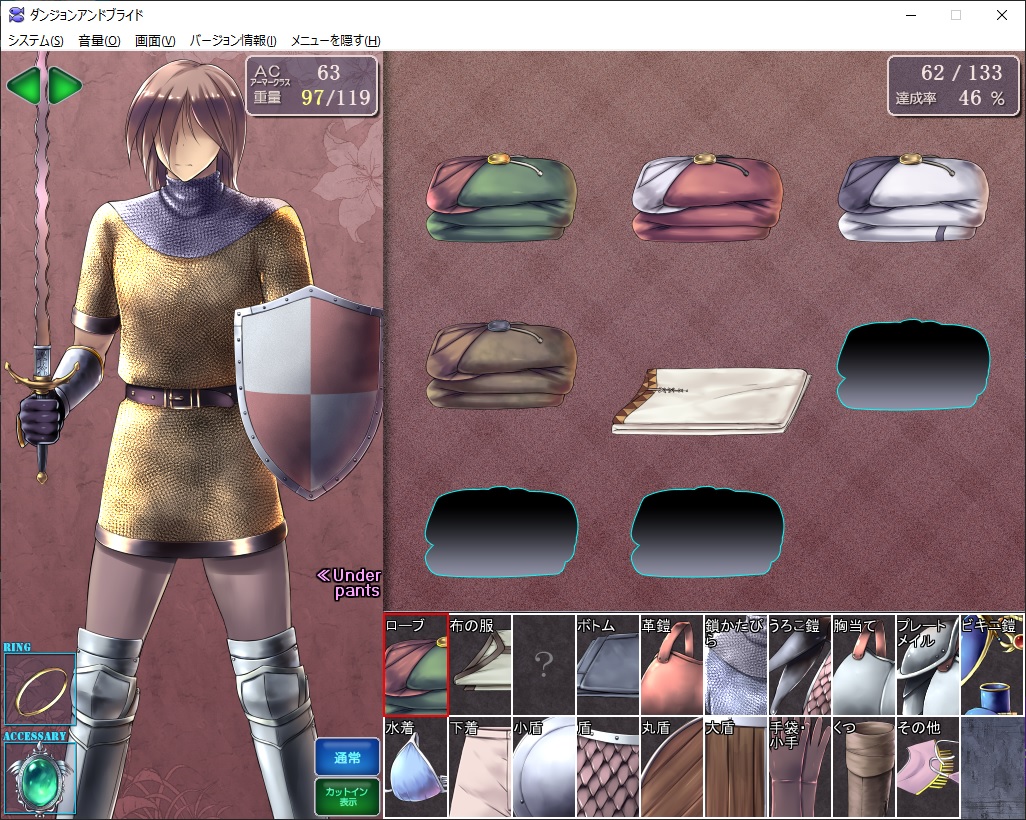
Task: Click locked silhouette below the white cloth
Action: pos(707,531)
